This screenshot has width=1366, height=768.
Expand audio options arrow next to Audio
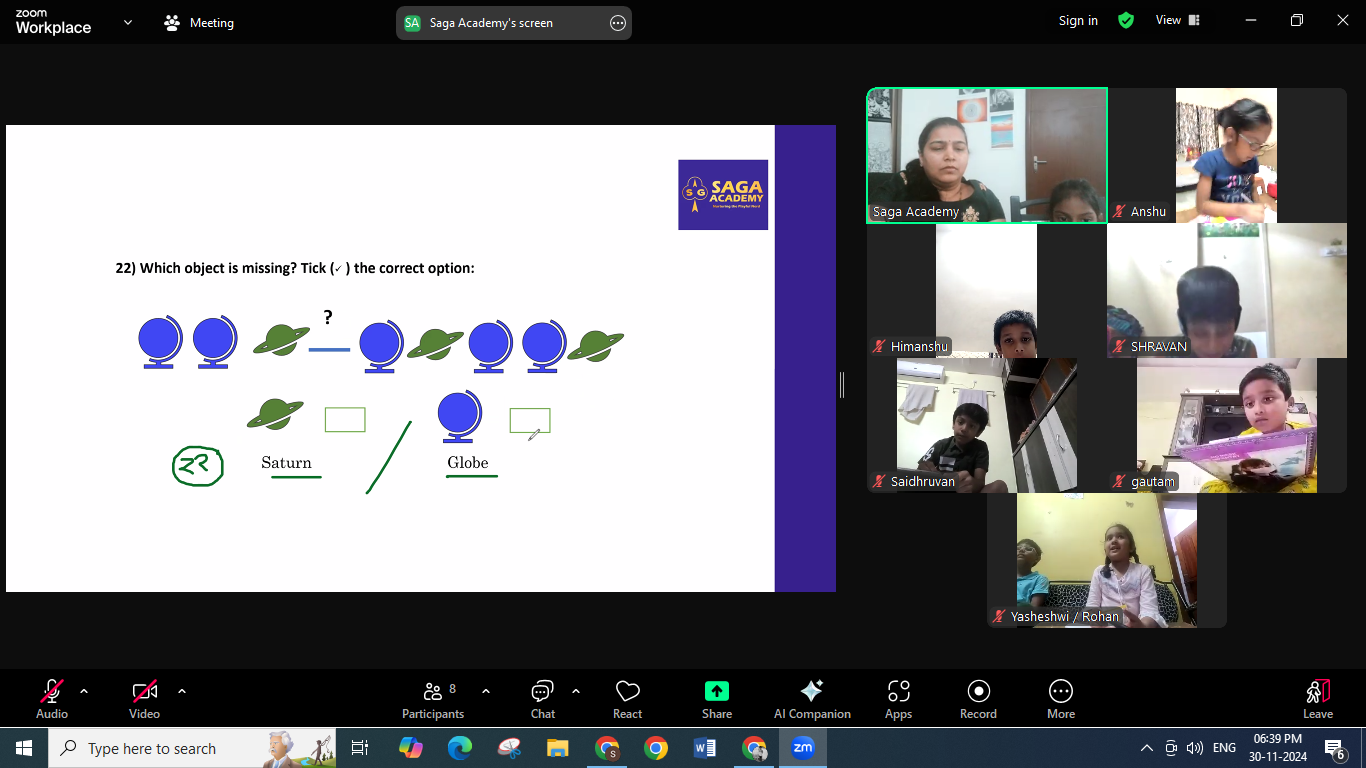[84, 691]
